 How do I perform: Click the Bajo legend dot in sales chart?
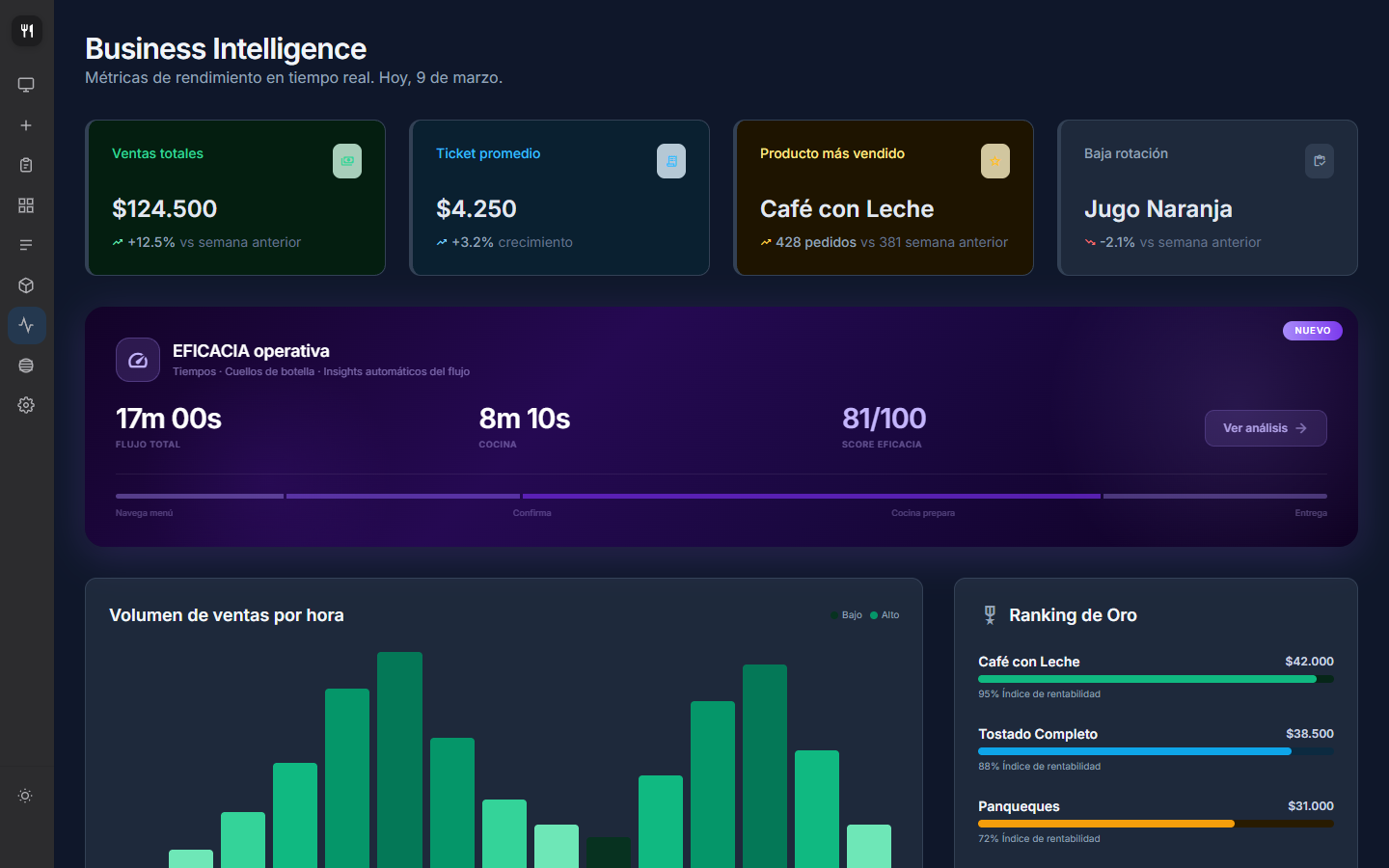point(835,615)
